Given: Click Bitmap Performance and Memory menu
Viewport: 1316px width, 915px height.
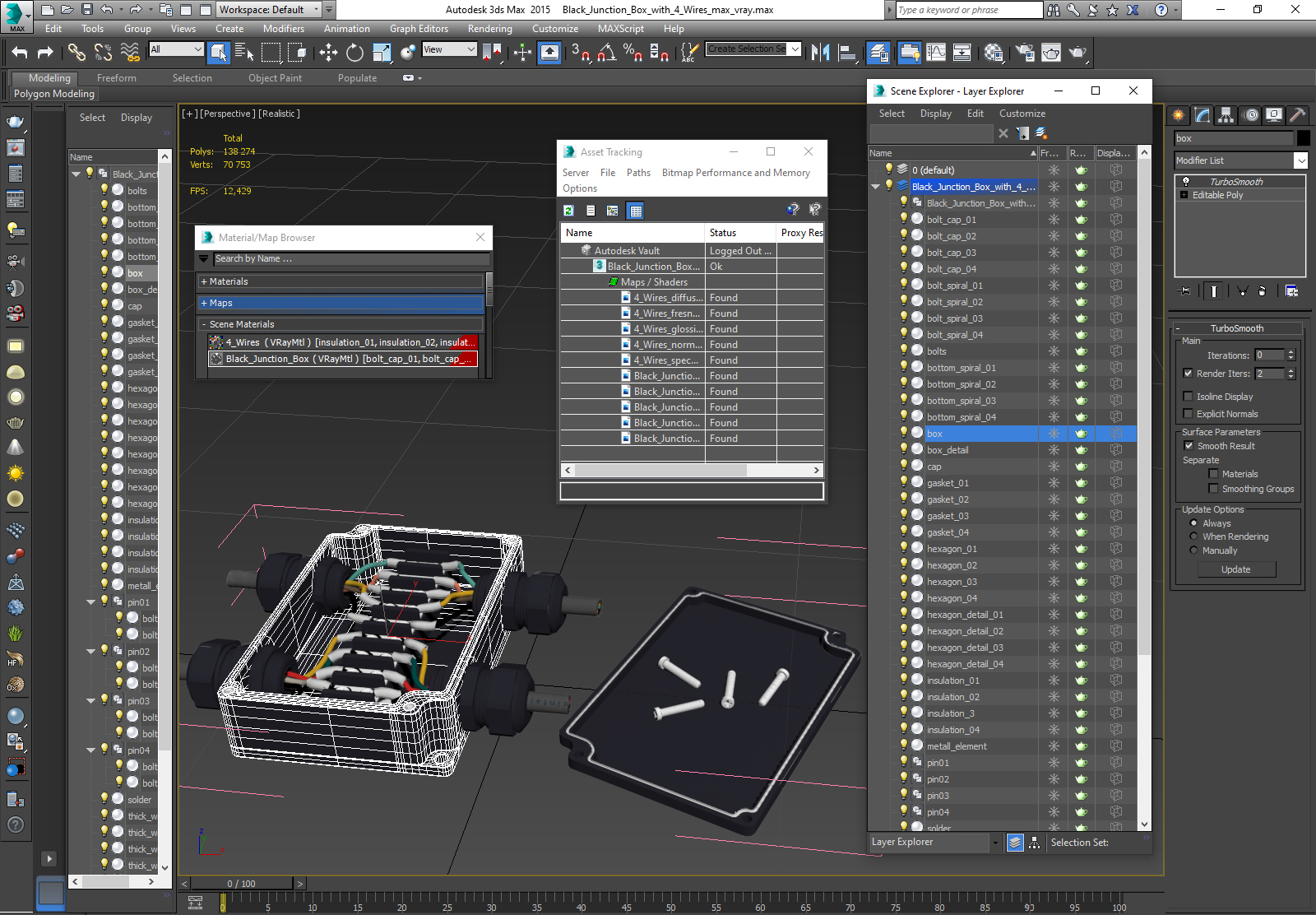Looking at the screenshot, I should pyautogui.click(x=736, y=173).
